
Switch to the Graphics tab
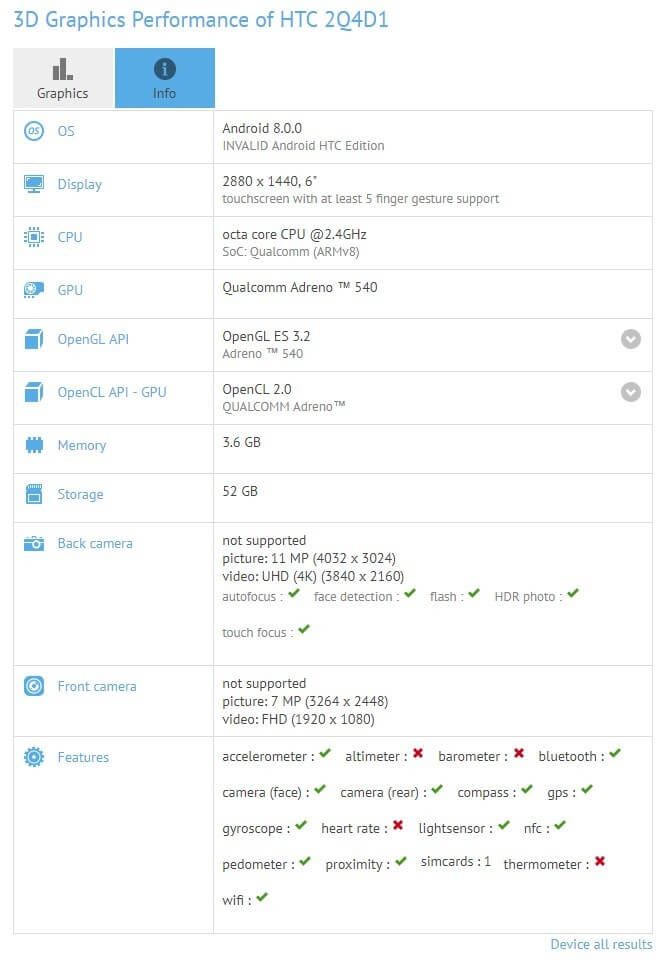[x=62, y=78]
